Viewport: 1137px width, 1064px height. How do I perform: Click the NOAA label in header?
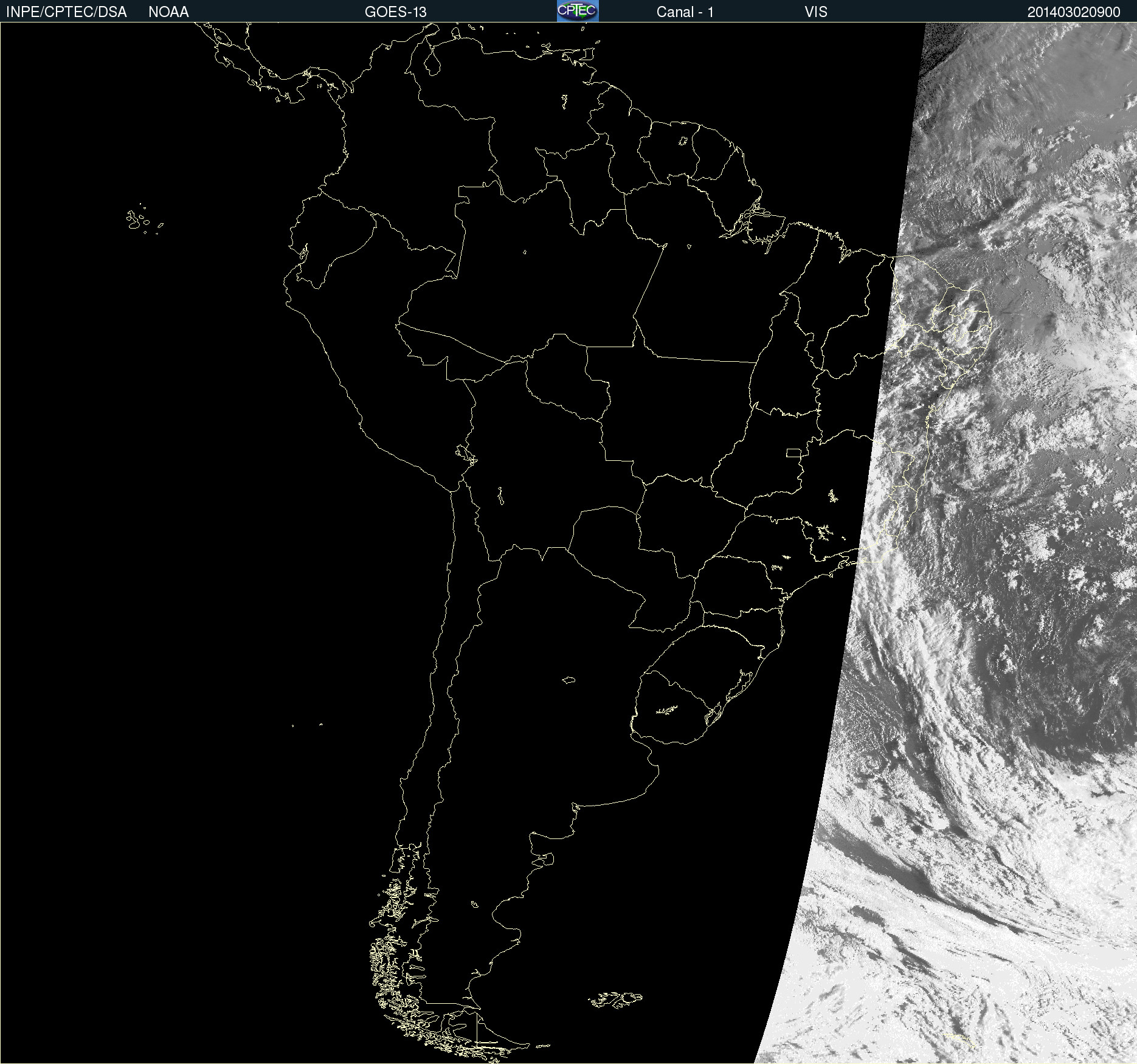[168, 12]
